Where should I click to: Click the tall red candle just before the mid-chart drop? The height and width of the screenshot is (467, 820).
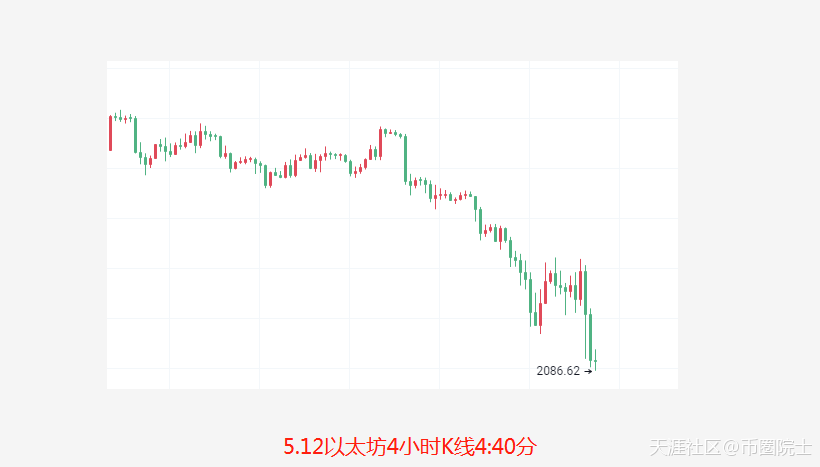tap(380, 143)
